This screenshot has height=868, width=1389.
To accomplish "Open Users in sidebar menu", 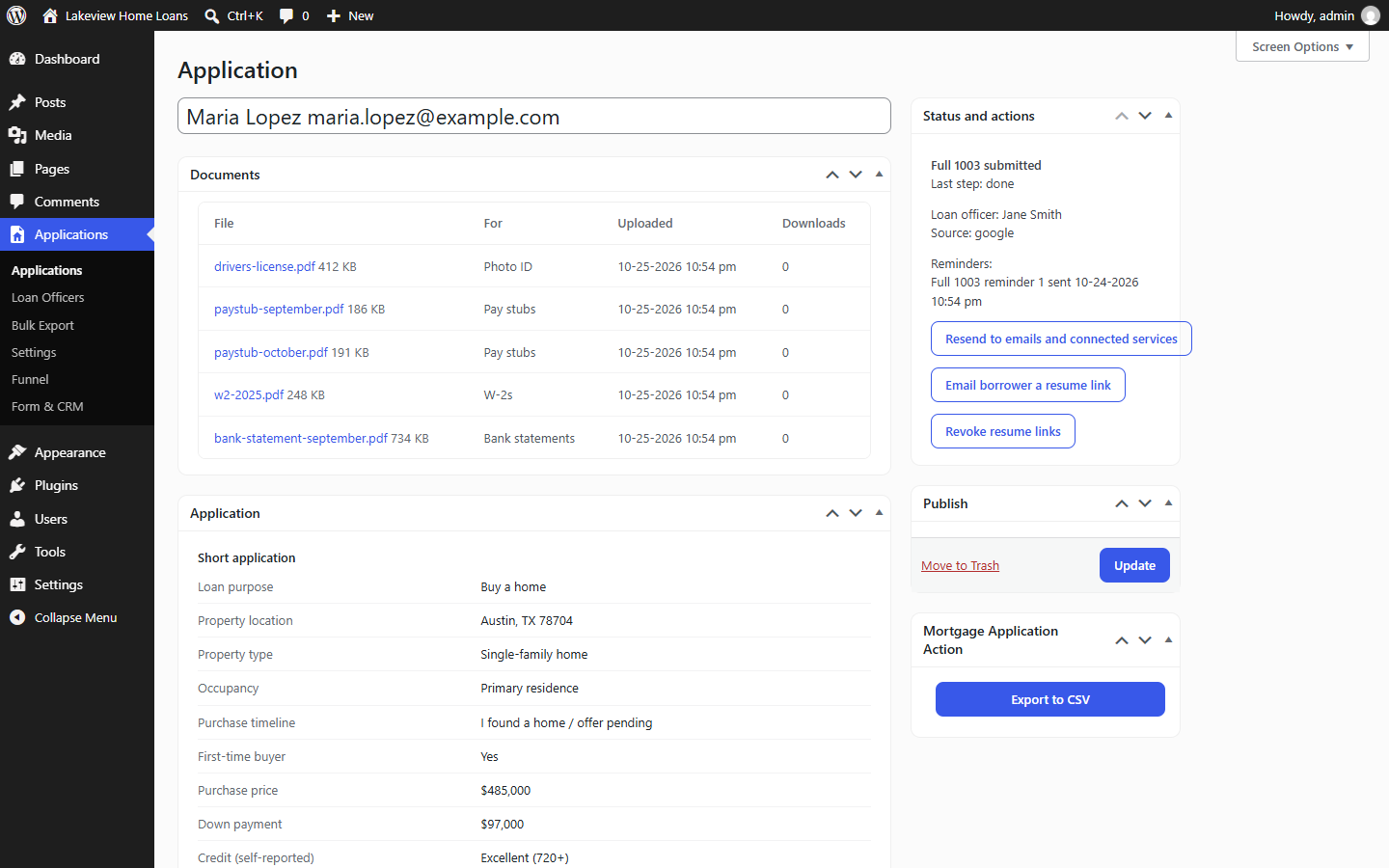I will click(x=77, y=519).
